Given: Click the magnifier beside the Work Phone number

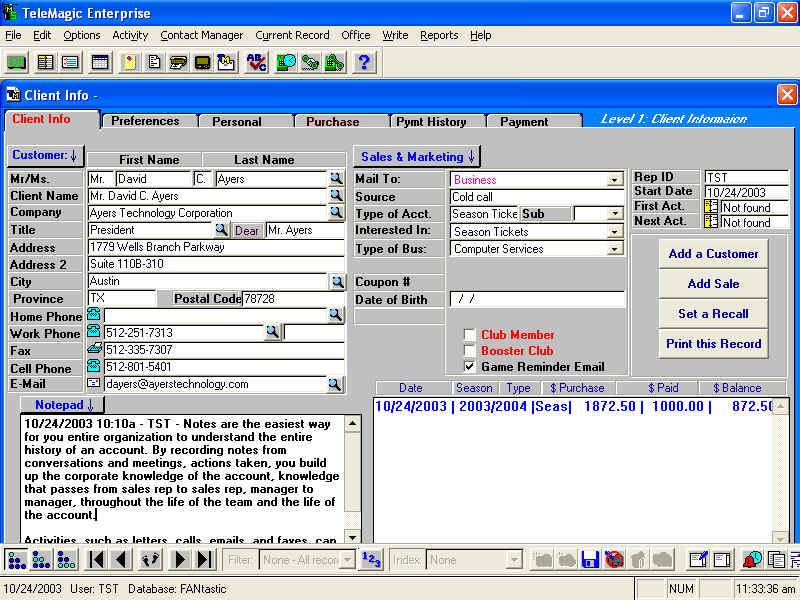Looking at the screenshot, I should [273, 332].
